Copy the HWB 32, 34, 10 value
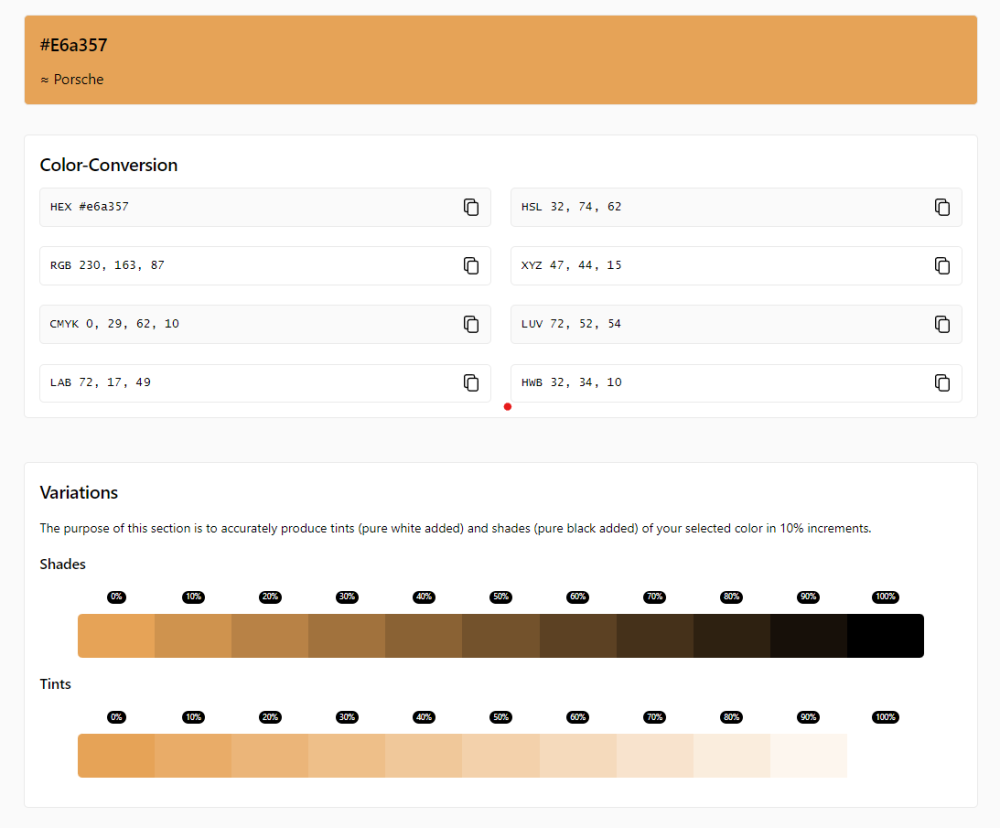Image resolution: width=1000 pixels, height=828 pixels. 942,383
